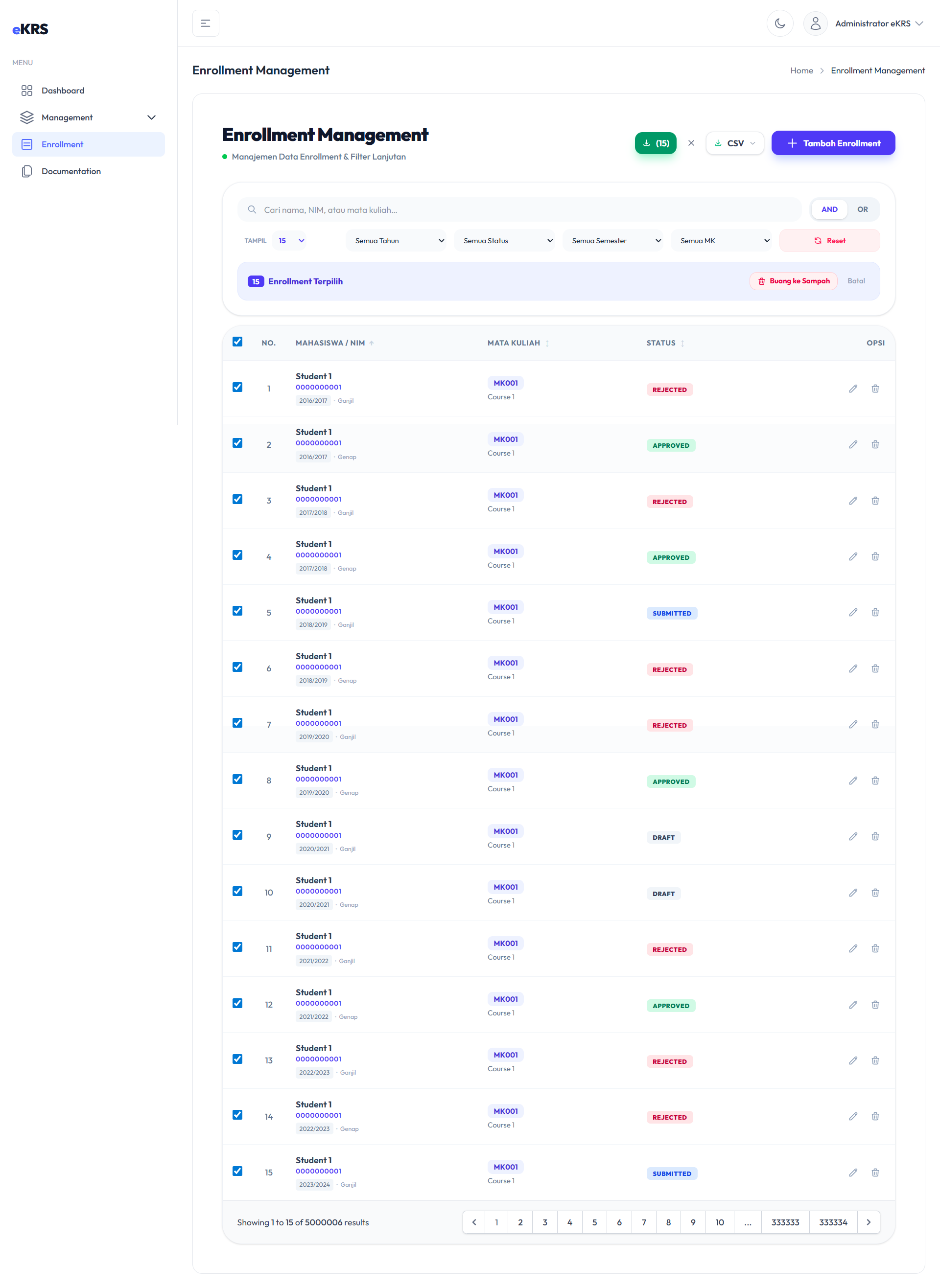Go to pagination page 10
Image resolution: width=940 pixels, height=1288 pixels.
point(719,1222)
